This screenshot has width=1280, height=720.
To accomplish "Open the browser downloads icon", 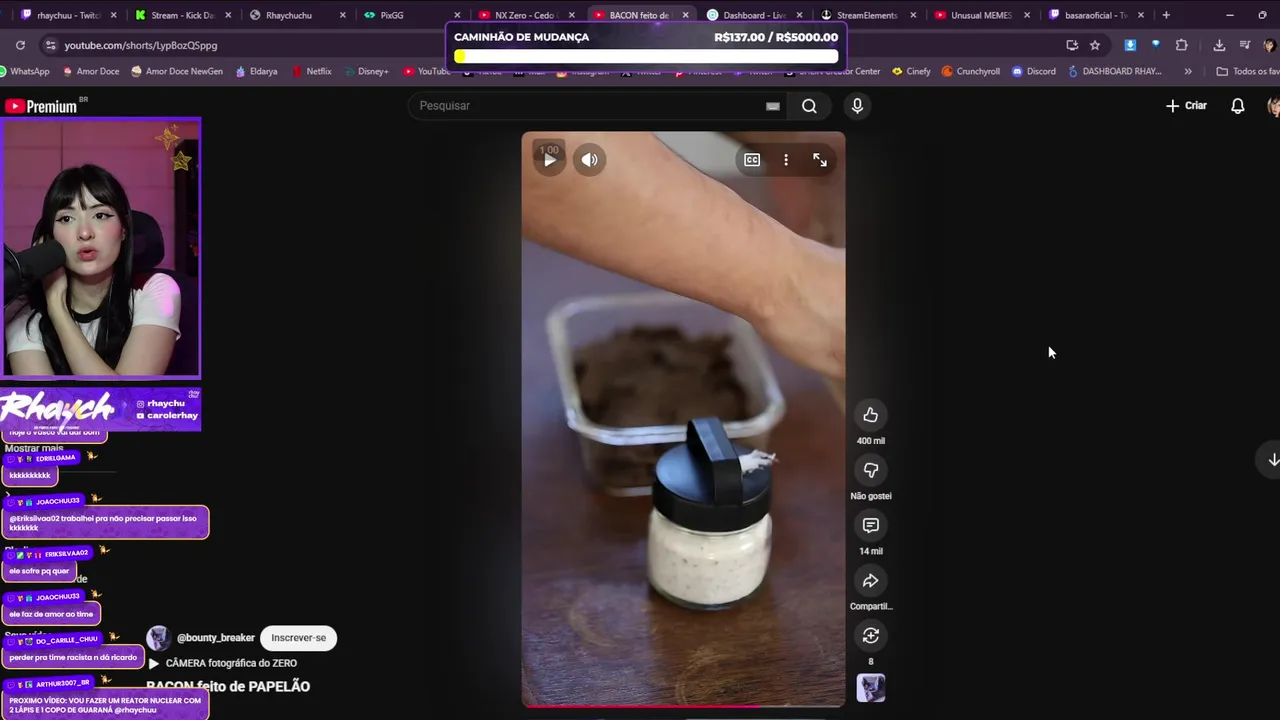I will [x=1219, y=45].
